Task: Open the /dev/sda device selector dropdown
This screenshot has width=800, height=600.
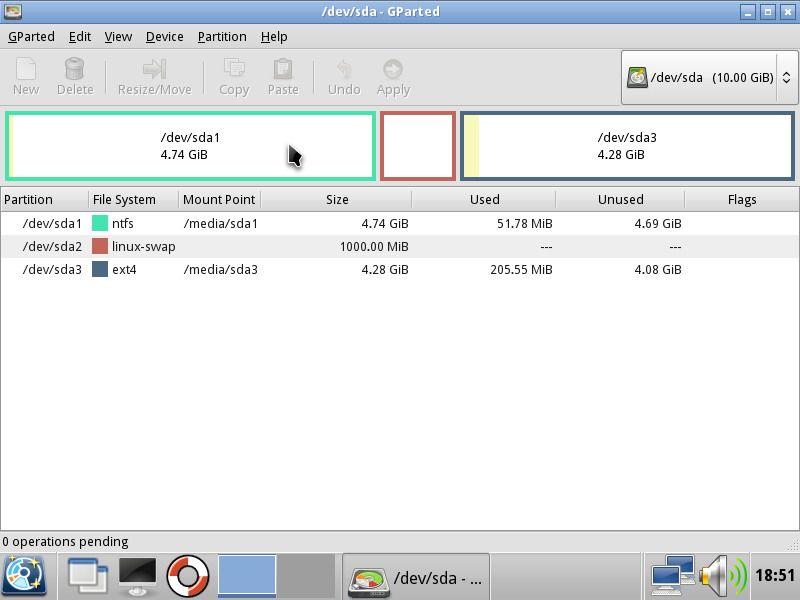Action: [x=709, y=78]
